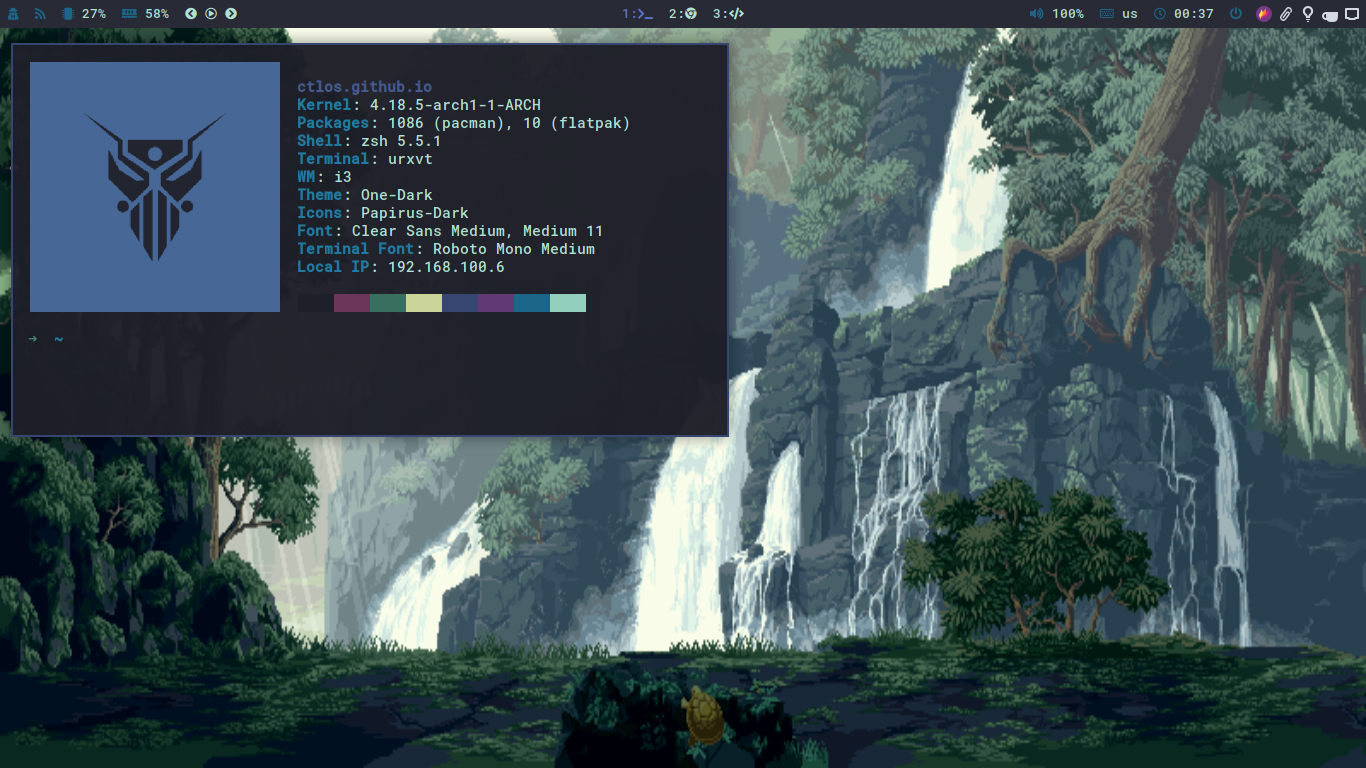Play music with the bar's play button
The image size is (1366, 768).
[x=211, y=14]
